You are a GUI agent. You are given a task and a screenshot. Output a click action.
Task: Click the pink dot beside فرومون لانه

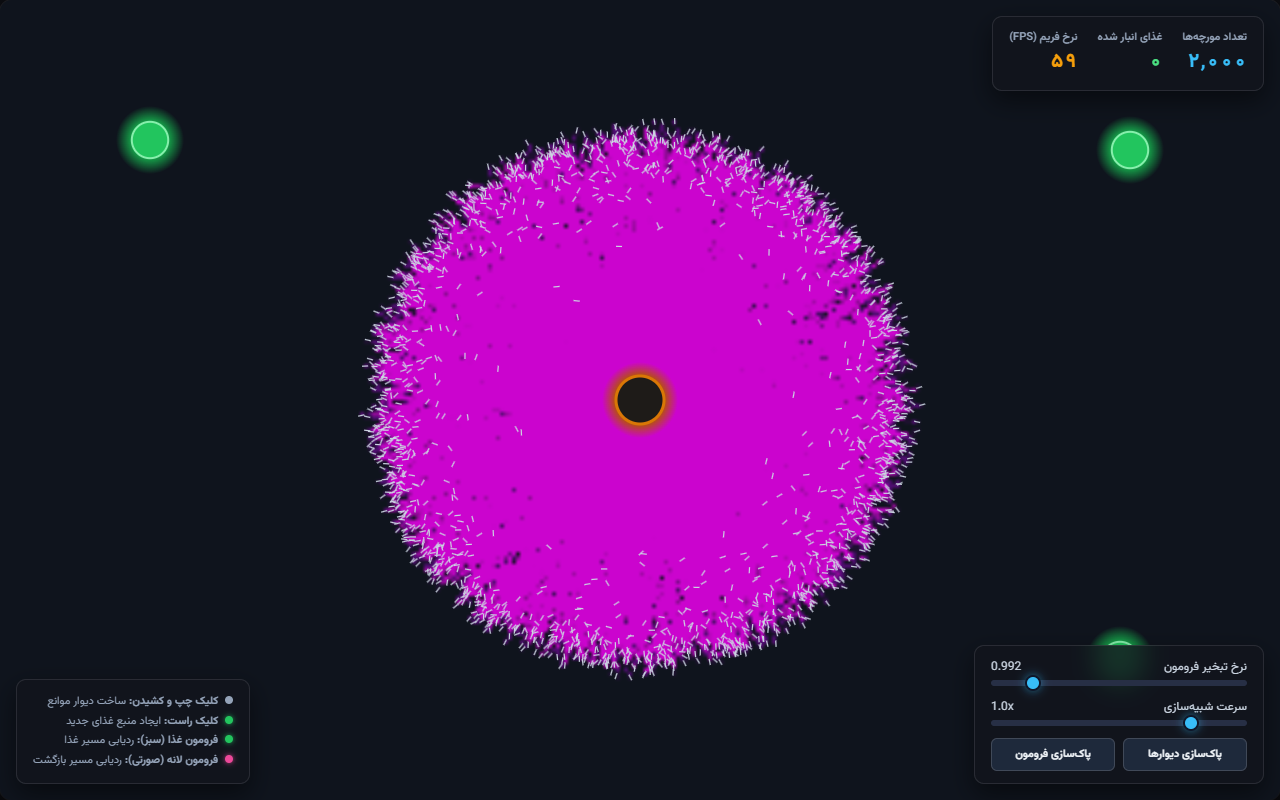coord(229,760)
